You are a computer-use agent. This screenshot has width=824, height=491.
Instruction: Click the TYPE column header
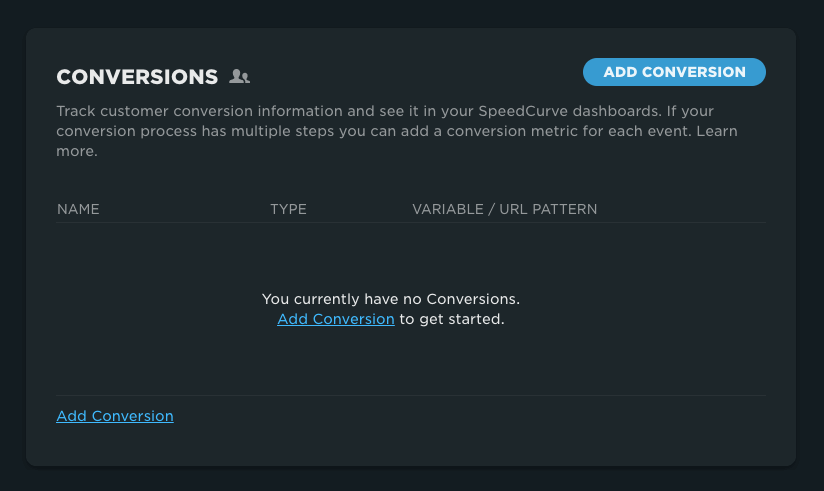coord(288,209)
